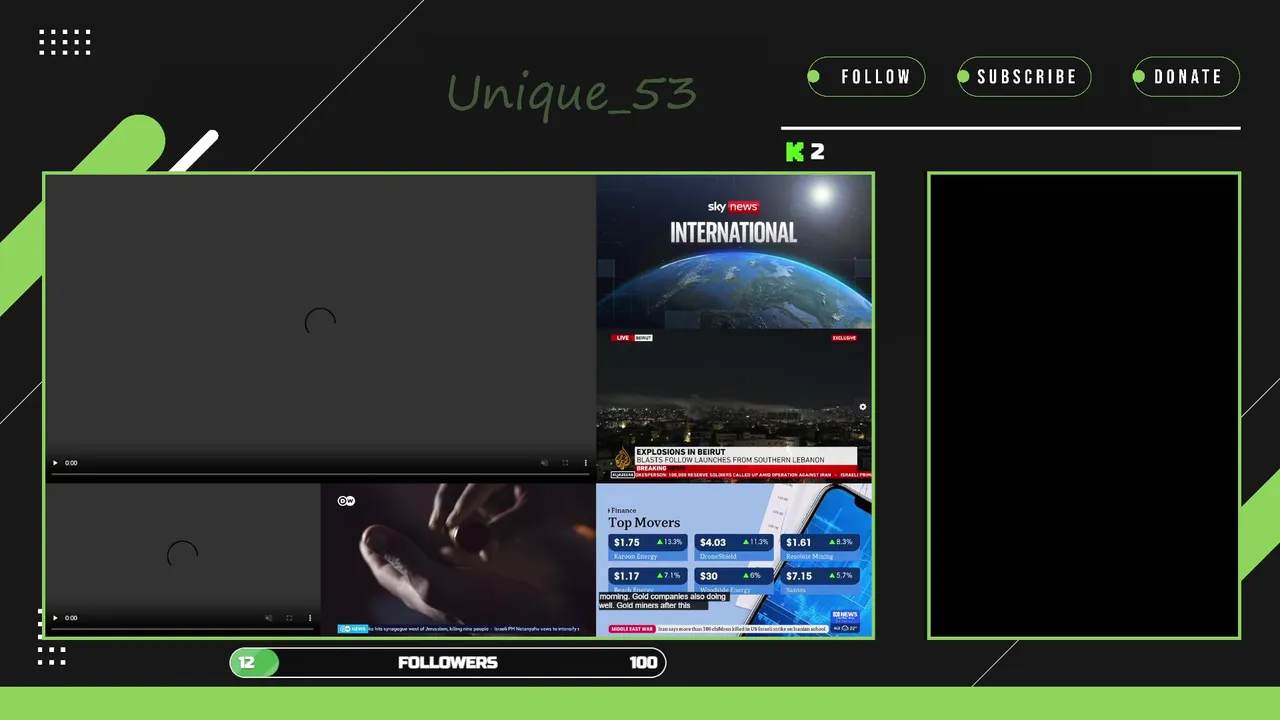Click the green Kick logo icon
This screenshot has height=720, width=1280.
(x=795, y=152)
